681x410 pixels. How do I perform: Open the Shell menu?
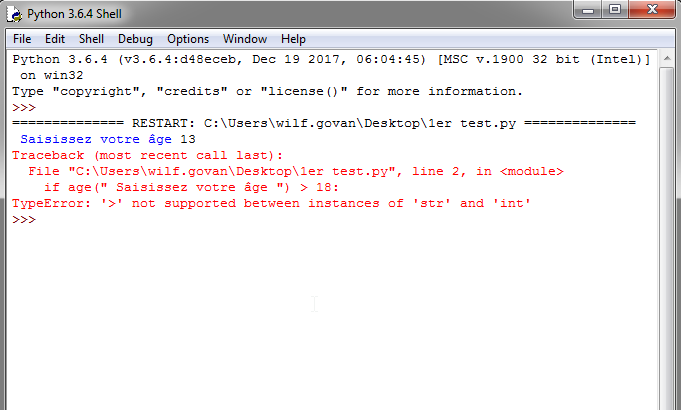(91, 39)
